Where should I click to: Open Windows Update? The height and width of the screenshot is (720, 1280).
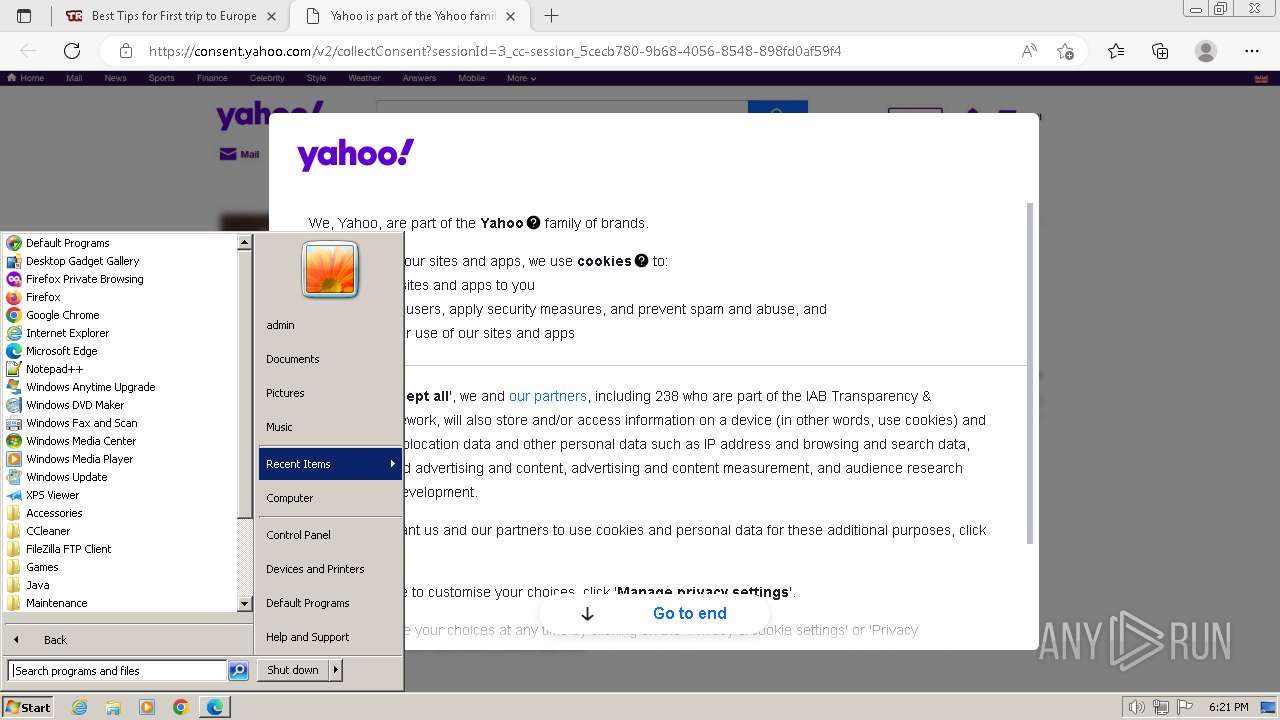pos(66,477)
